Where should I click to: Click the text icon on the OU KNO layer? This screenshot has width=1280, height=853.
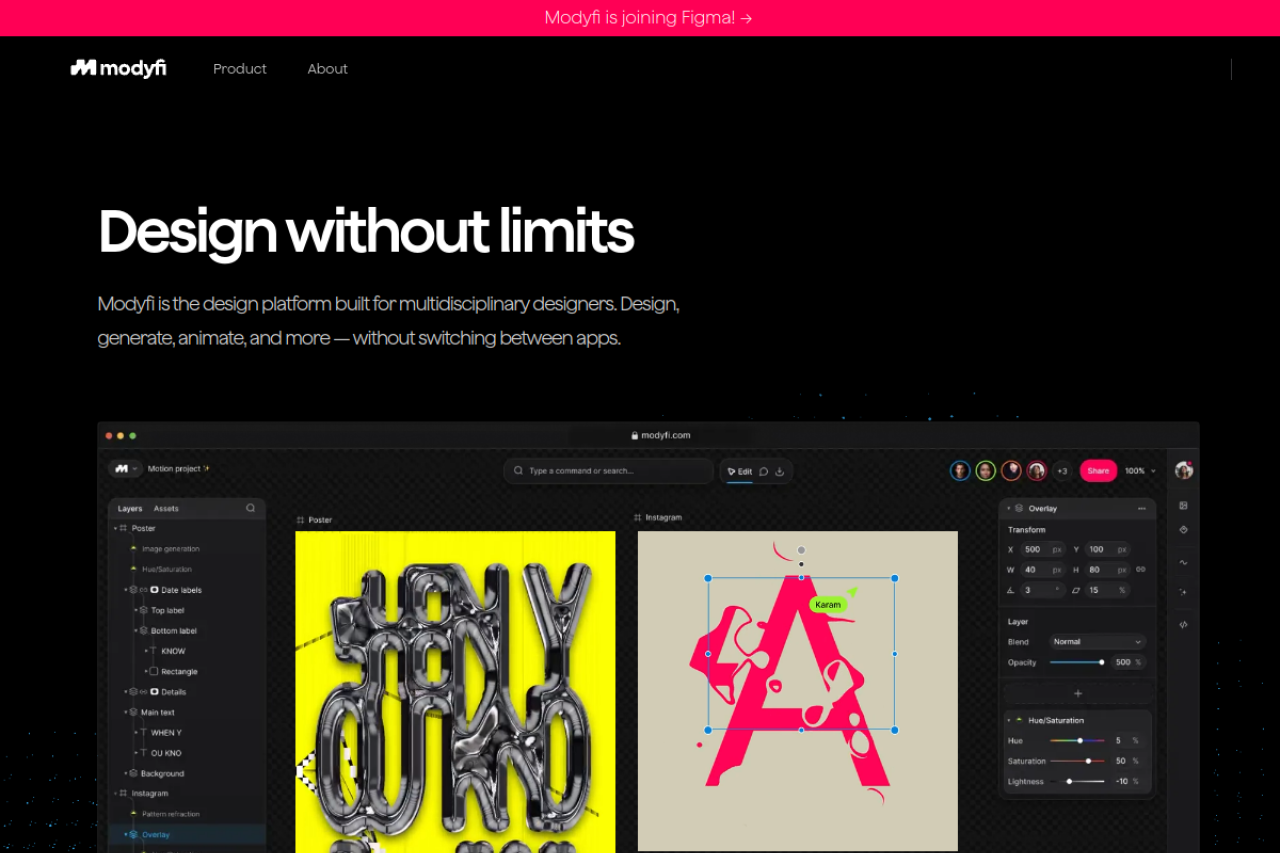[x=142, y=753]
